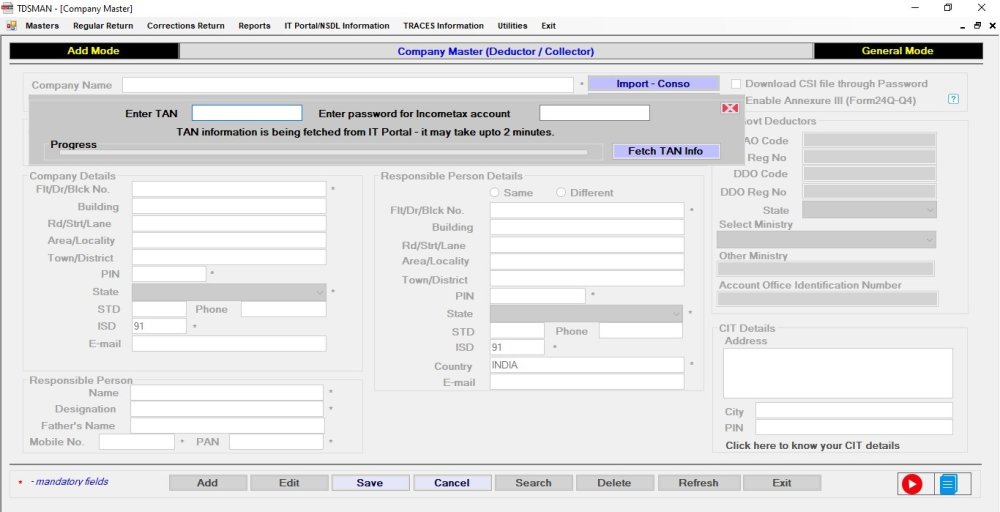Close the TAN fetch popup
The height and width of the screenshot is (512, 1000).
[730, 108]
